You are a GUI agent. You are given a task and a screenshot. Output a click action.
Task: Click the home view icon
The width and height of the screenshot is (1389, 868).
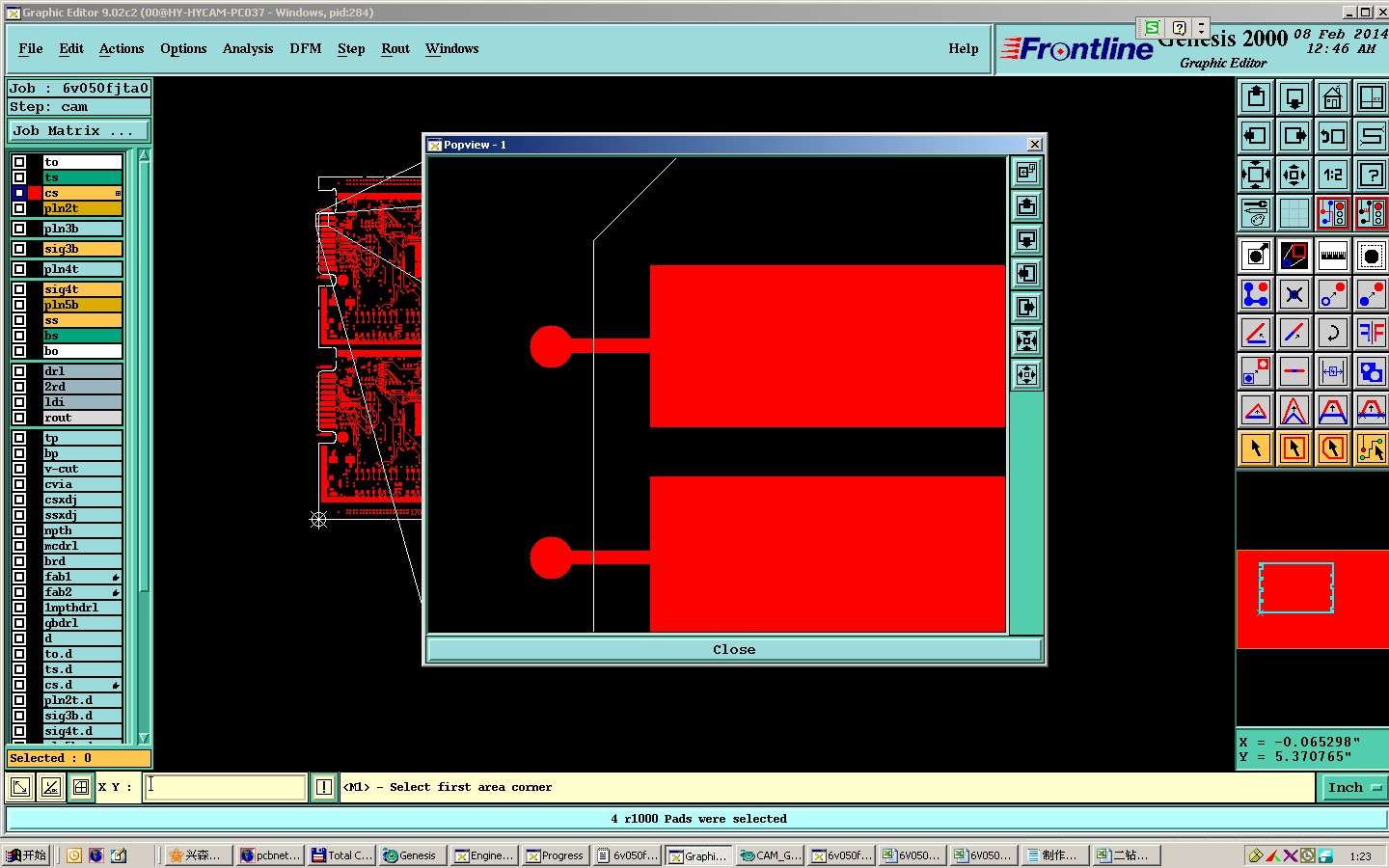[x=1333, y=97]
